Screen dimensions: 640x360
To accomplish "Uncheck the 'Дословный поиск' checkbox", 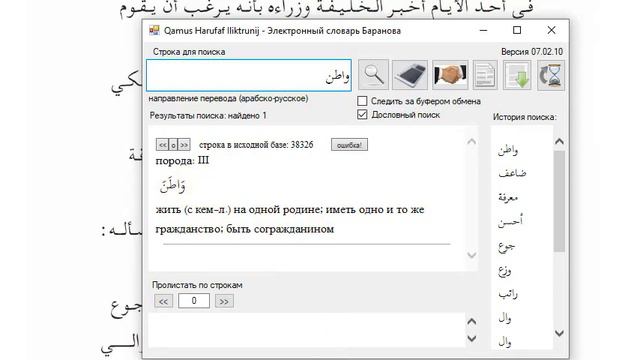I will [362, 115].
